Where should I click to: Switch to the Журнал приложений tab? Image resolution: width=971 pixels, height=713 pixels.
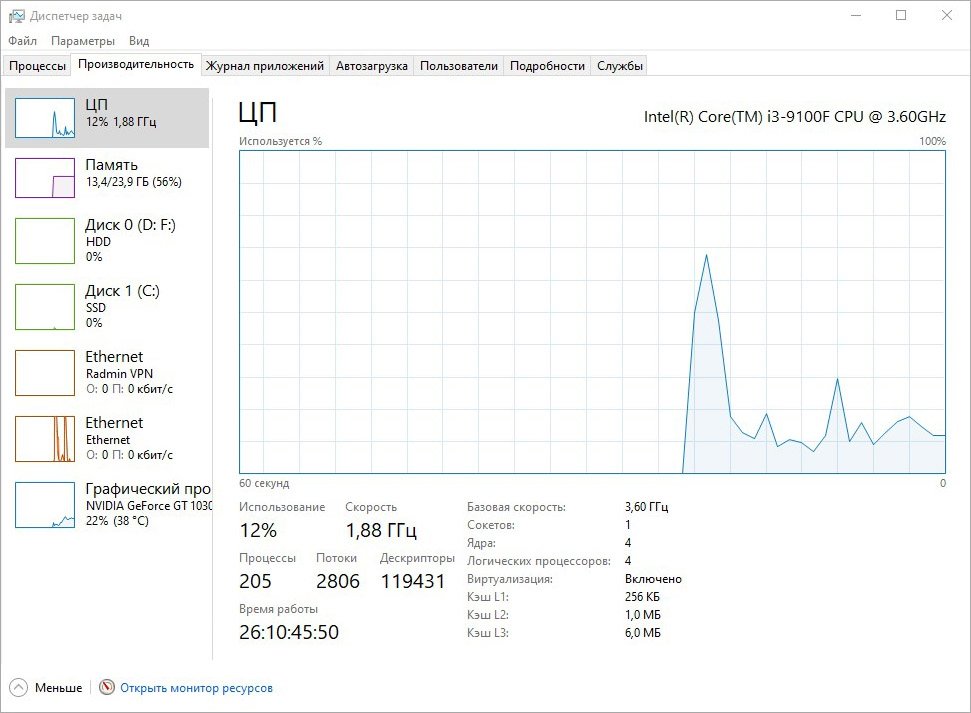point(265,66)
